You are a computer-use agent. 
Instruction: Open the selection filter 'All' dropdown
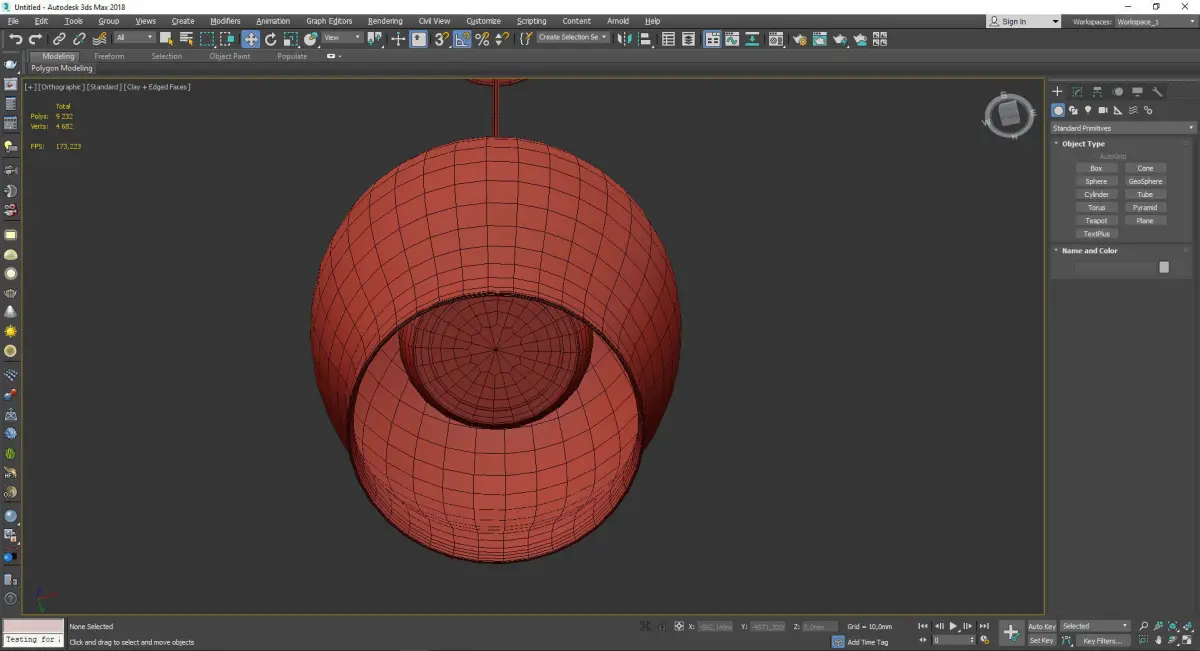pyautogui.click(x=135, y=38)
